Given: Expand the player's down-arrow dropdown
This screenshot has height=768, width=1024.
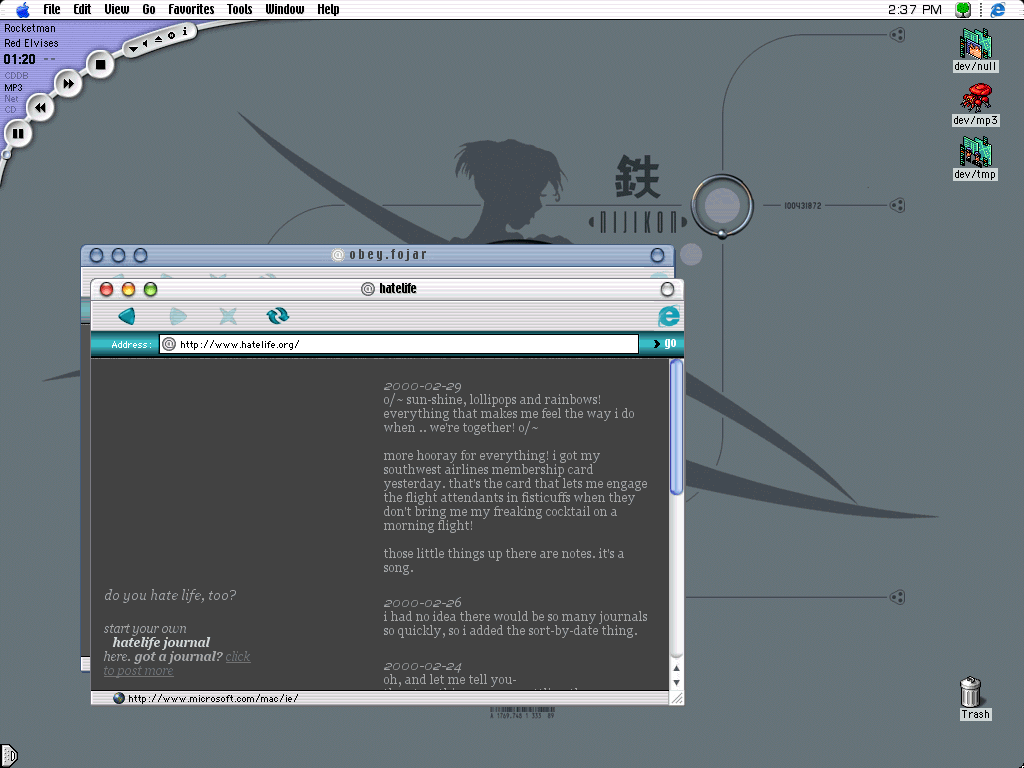Looking at the screenshot, I should (x=133, y=49).
